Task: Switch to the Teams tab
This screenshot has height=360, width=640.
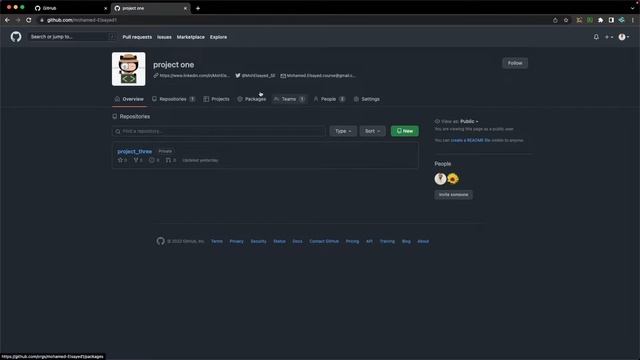Action: [289, 99]
